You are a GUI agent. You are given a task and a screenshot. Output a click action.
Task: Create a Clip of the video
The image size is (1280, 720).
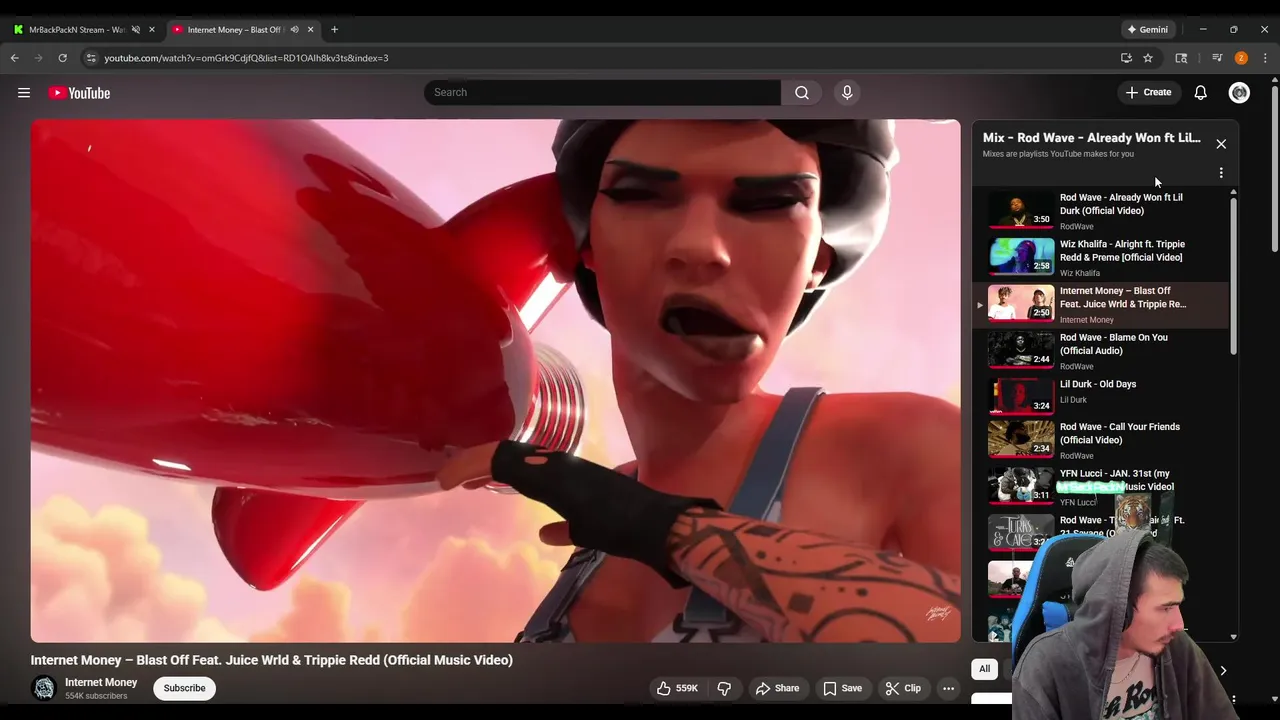[x=903, y=688]
